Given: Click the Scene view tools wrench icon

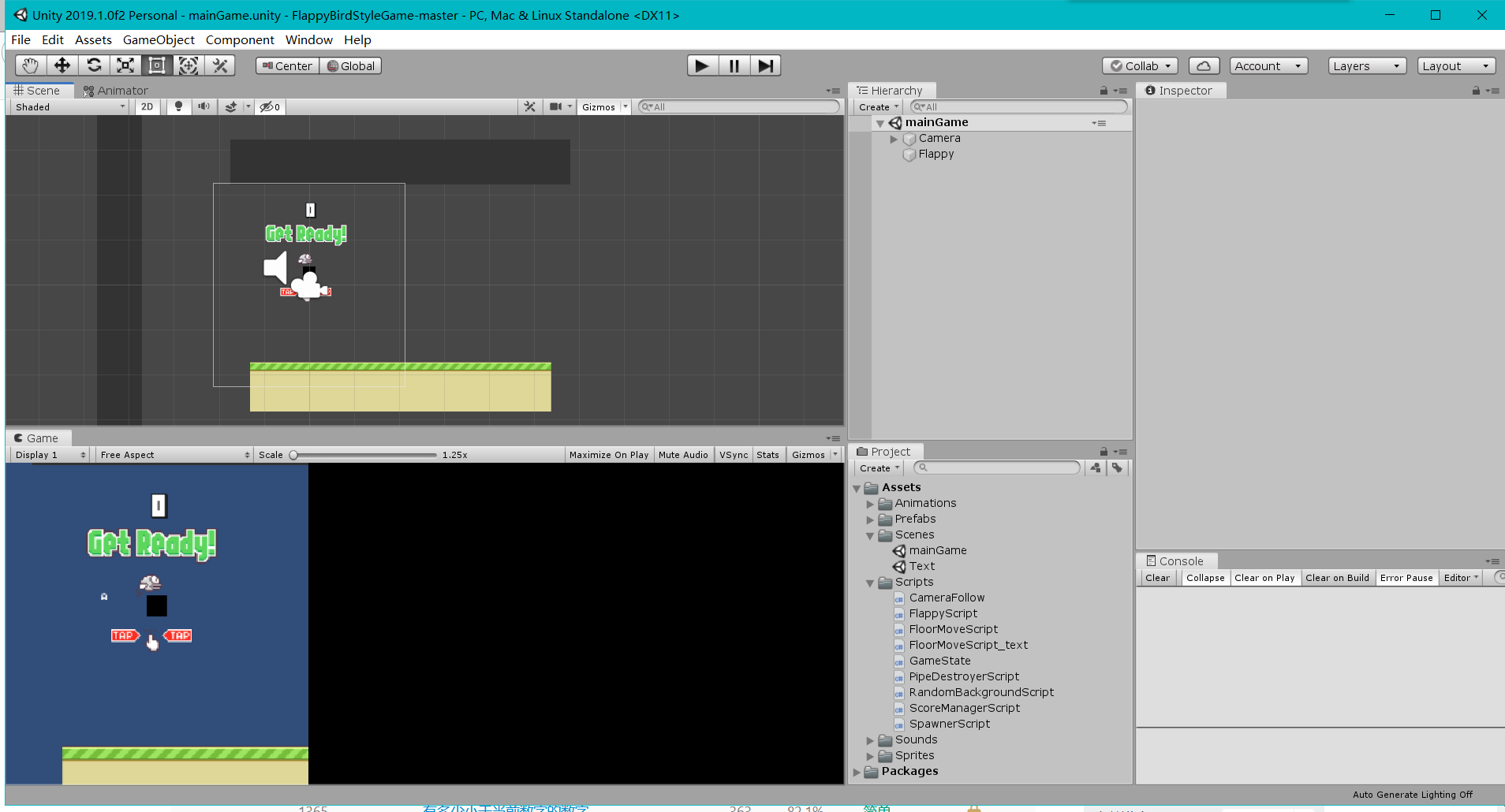Looking at the screenshot, I should [x=530, y=106].
